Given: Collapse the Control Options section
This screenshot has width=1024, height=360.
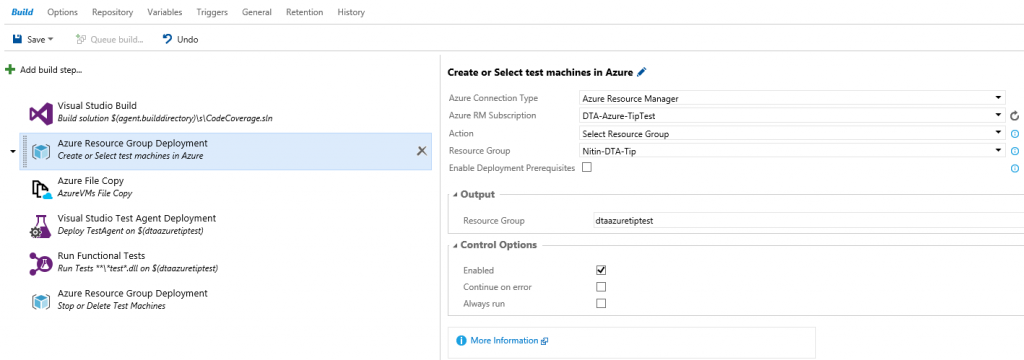Looking at the screenshot, I should 455,246.
